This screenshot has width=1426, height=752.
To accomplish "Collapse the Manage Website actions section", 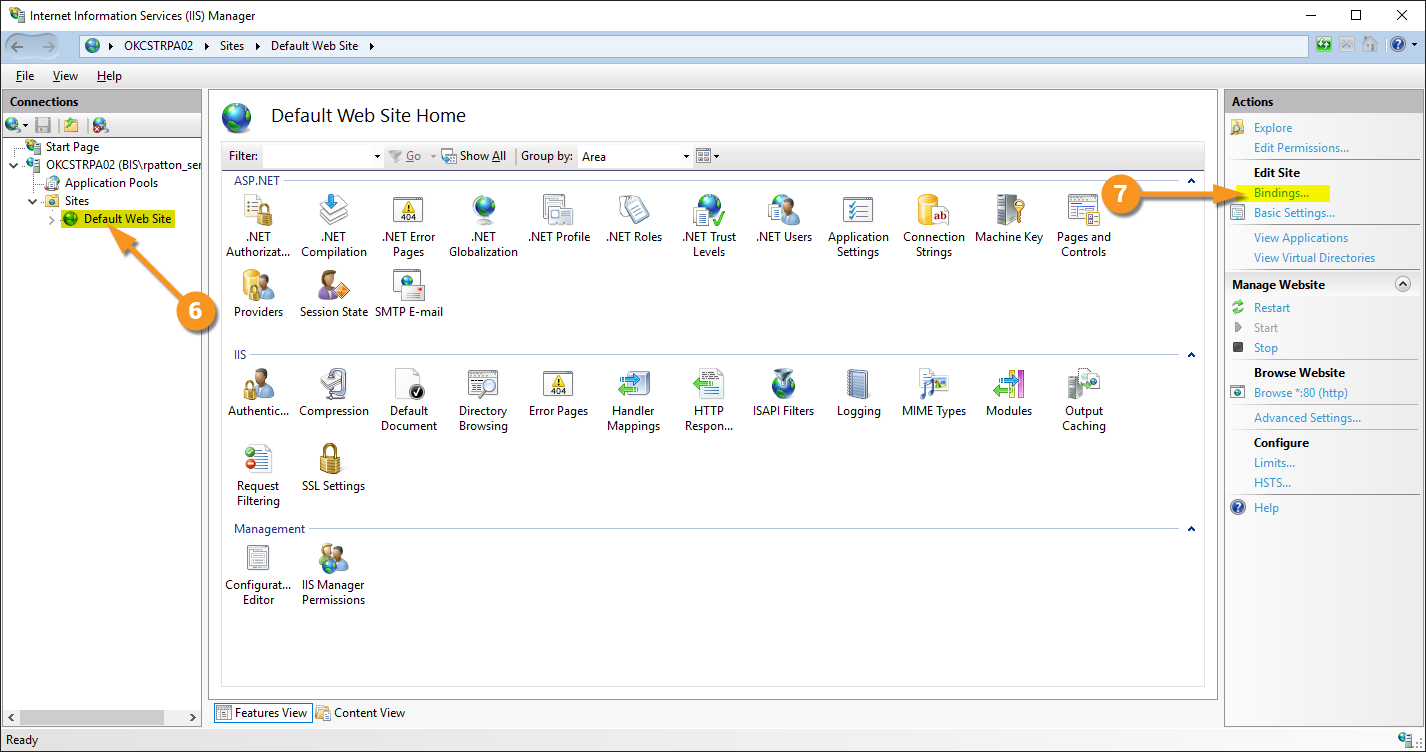I will (1402, 285).
